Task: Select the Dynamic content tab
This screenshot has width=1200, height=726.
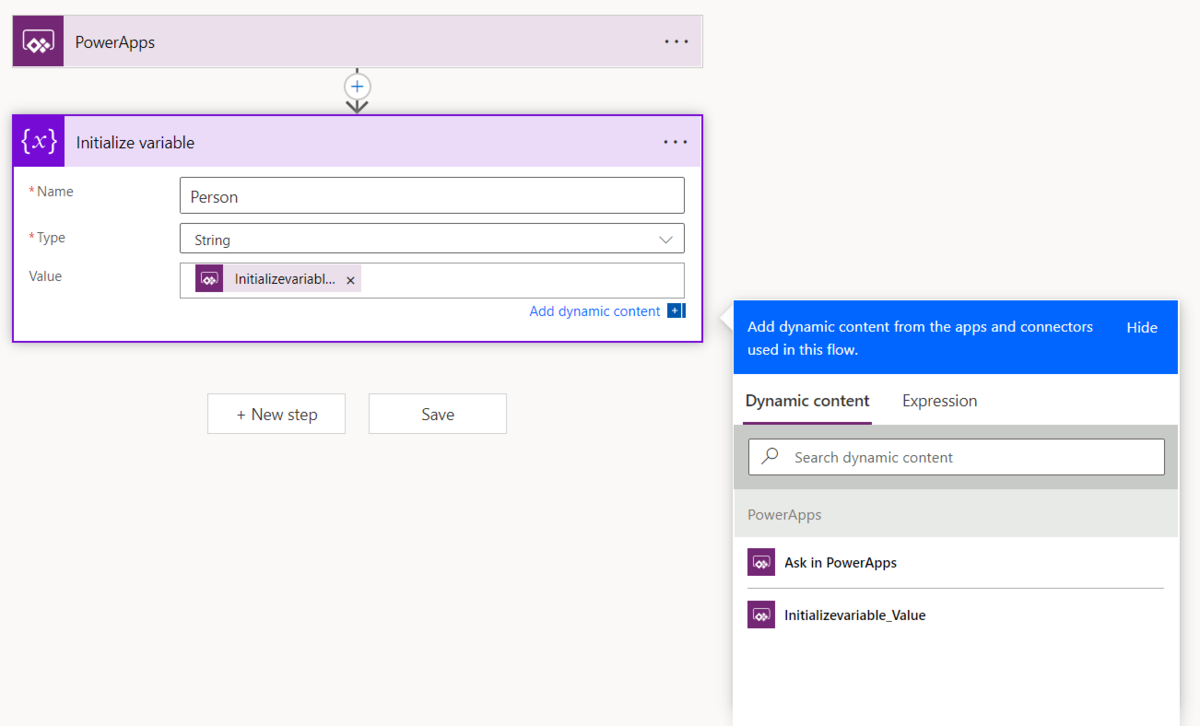Action: 806,401
